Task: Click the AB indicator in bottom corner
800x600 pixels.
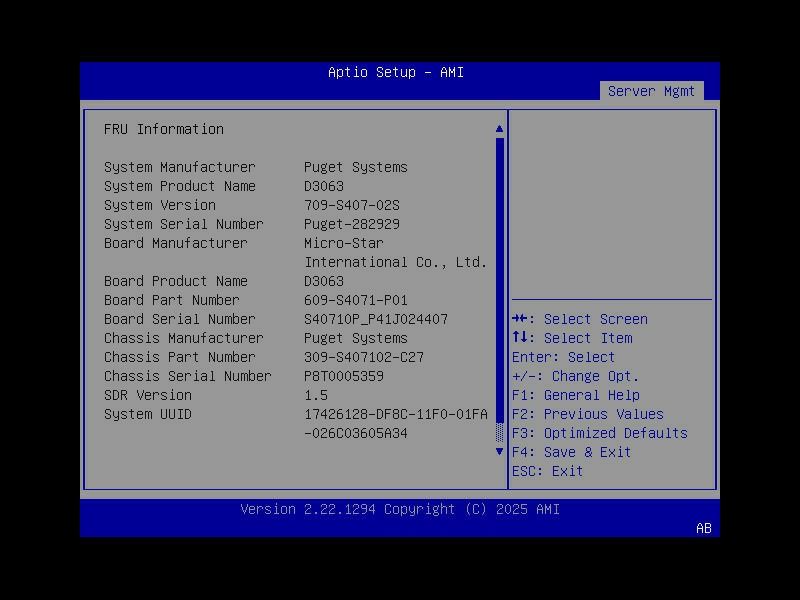Action: [702, 528]
